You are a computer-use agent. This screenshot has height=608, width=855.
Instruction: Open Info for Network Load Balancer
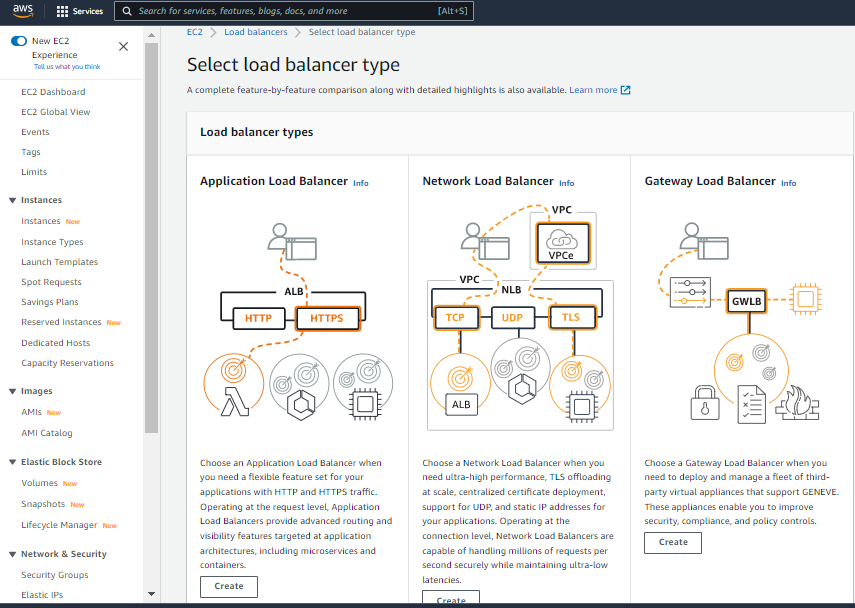pos(567,183)
